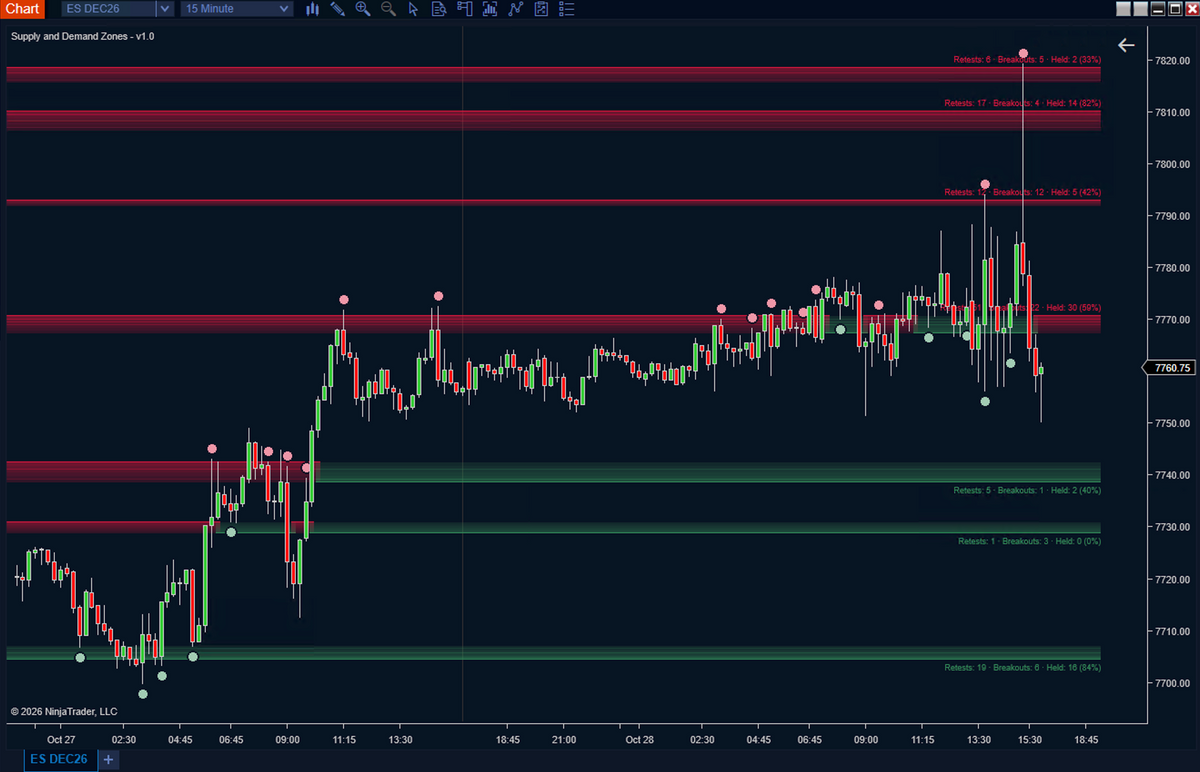Click the zone label Held: 2 (40%)
Screen dimensions: 1200x772
pyautogui.click(x=1074, y=490)
